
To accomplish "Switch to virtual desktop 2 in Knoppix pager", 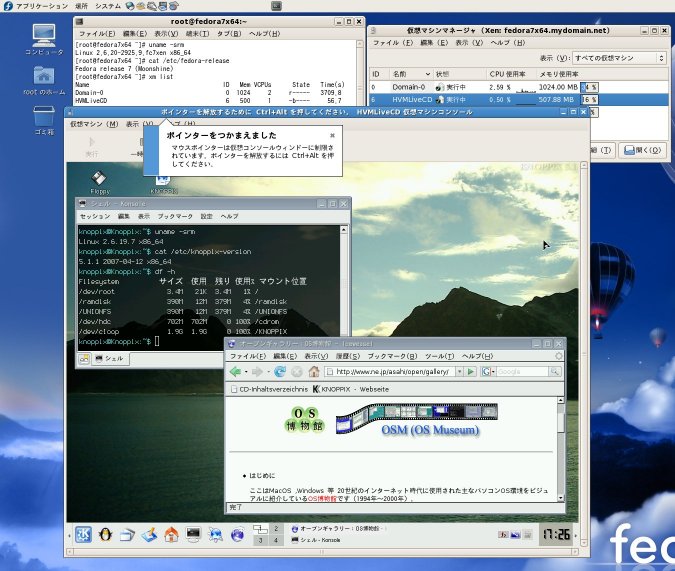I will 276,528.
